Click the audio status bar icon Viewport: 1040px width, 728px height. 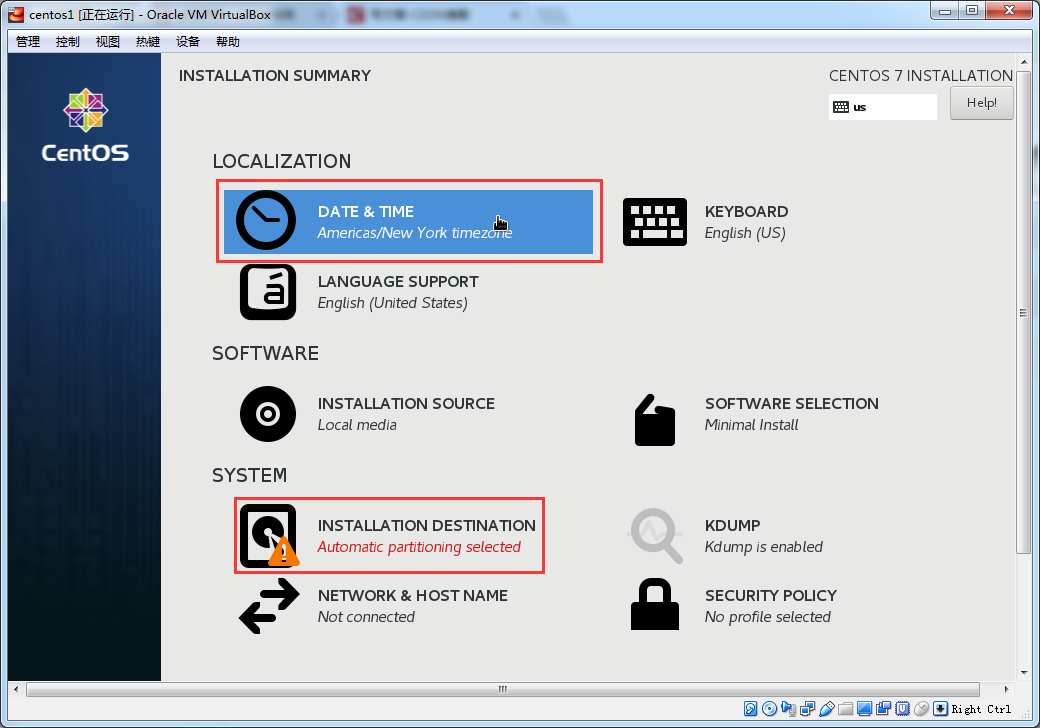[x=789, y=709]
